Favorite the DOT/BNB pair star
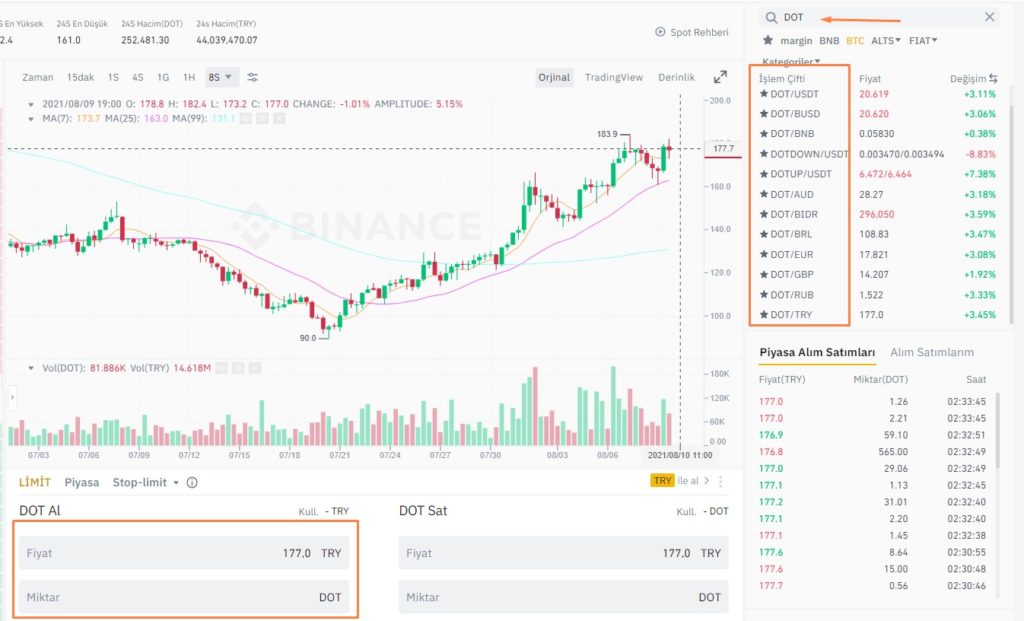The width and height of the screenshot is (1024, 621). point(764,134)
